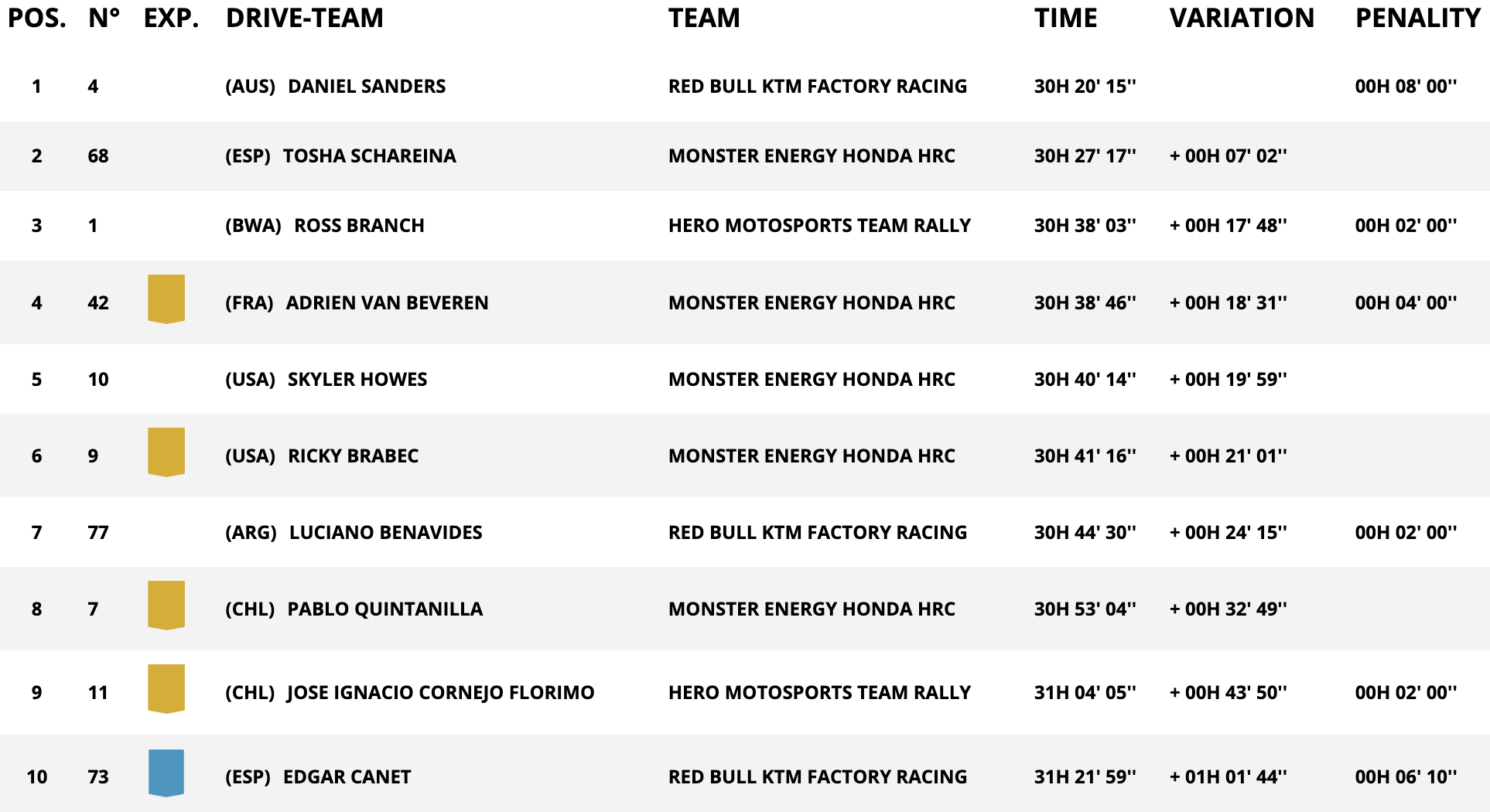Sort by the POS. column header

click(x=36, y=18)
